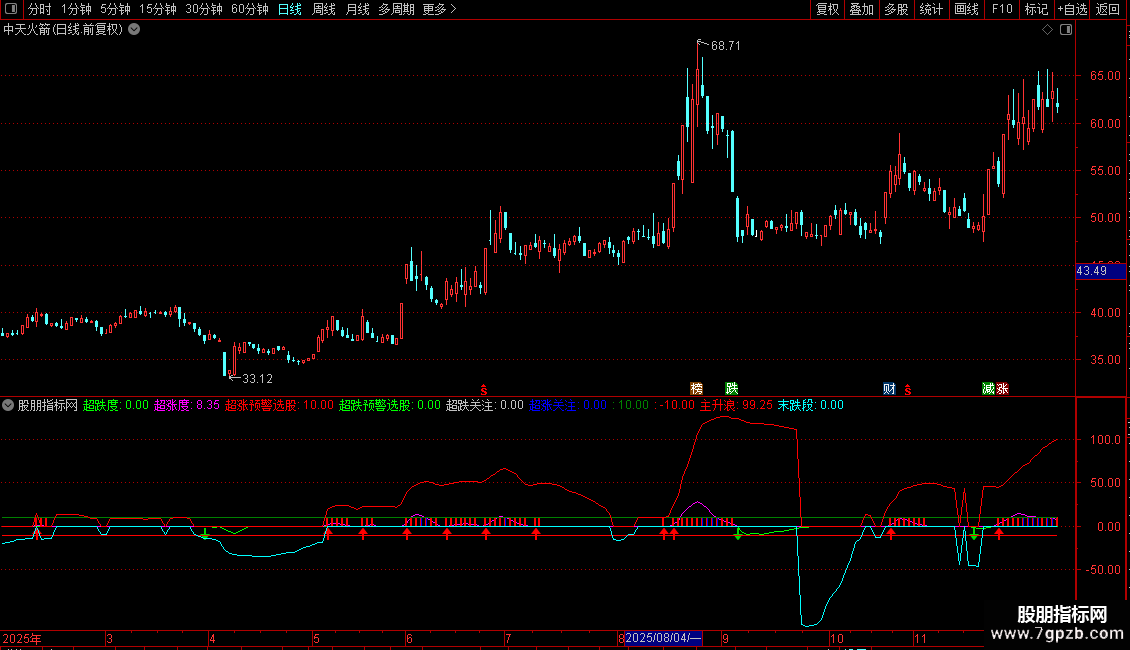Viewport: 1130px width, 650px height.
Task: Click the blue 财 marker icon
Action: pos(889,388)
